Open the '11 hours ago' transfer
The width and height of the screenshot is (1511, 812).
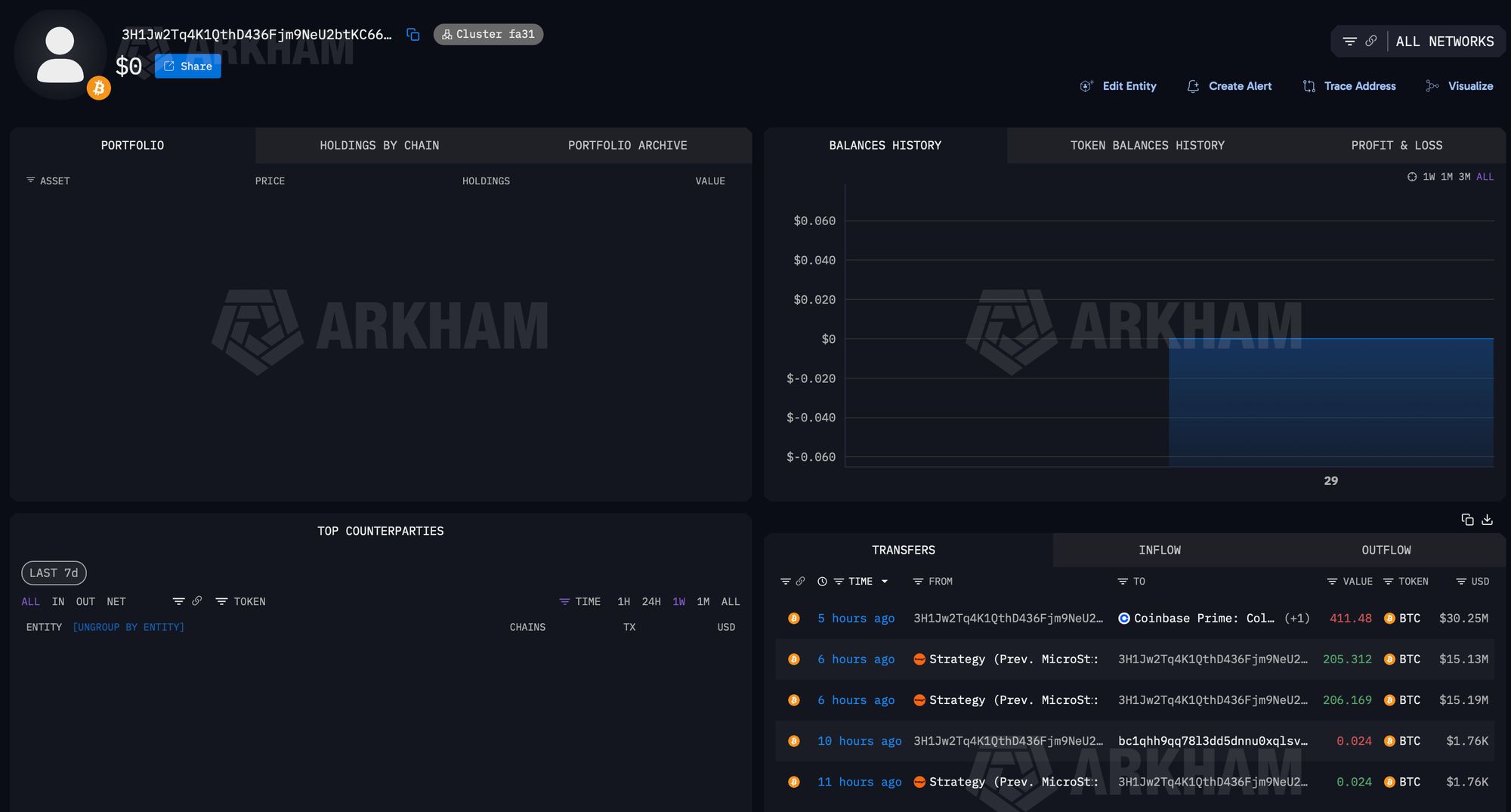point(859,782)
